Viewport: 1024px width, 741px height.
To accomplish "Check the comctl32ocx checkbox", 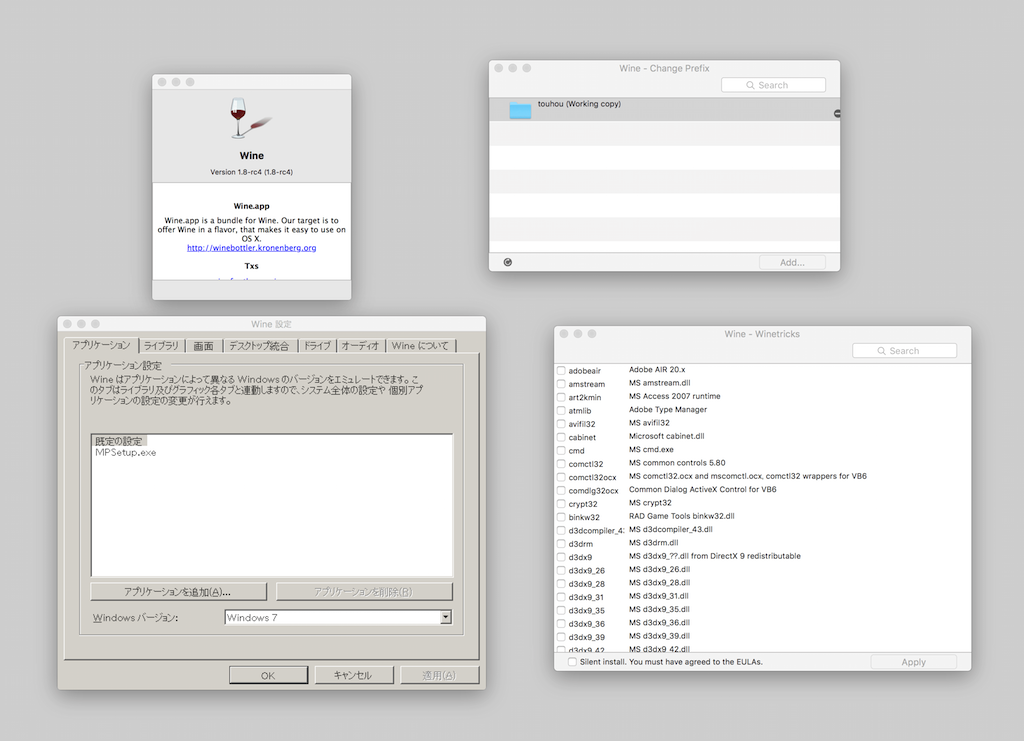I will pos(561,477).
